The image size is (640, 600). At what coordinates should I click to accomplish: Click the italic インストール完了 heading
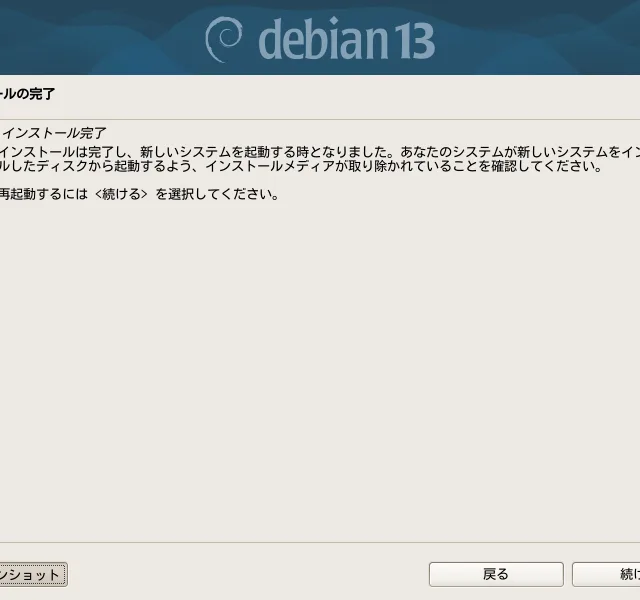click(54, 133)
